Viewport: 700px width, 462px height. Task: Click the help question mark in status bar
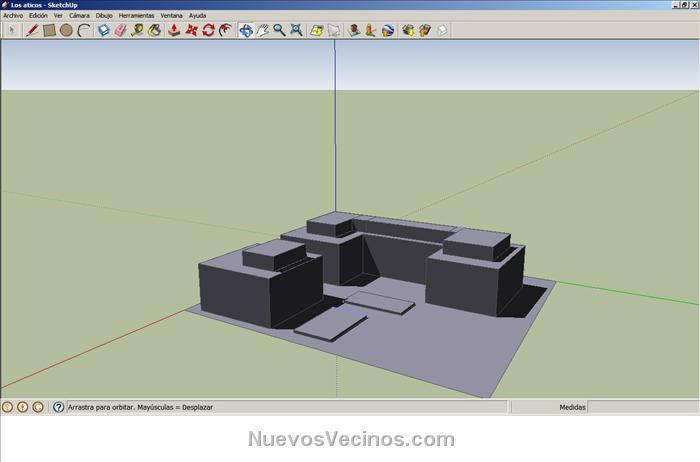(58, 408)
